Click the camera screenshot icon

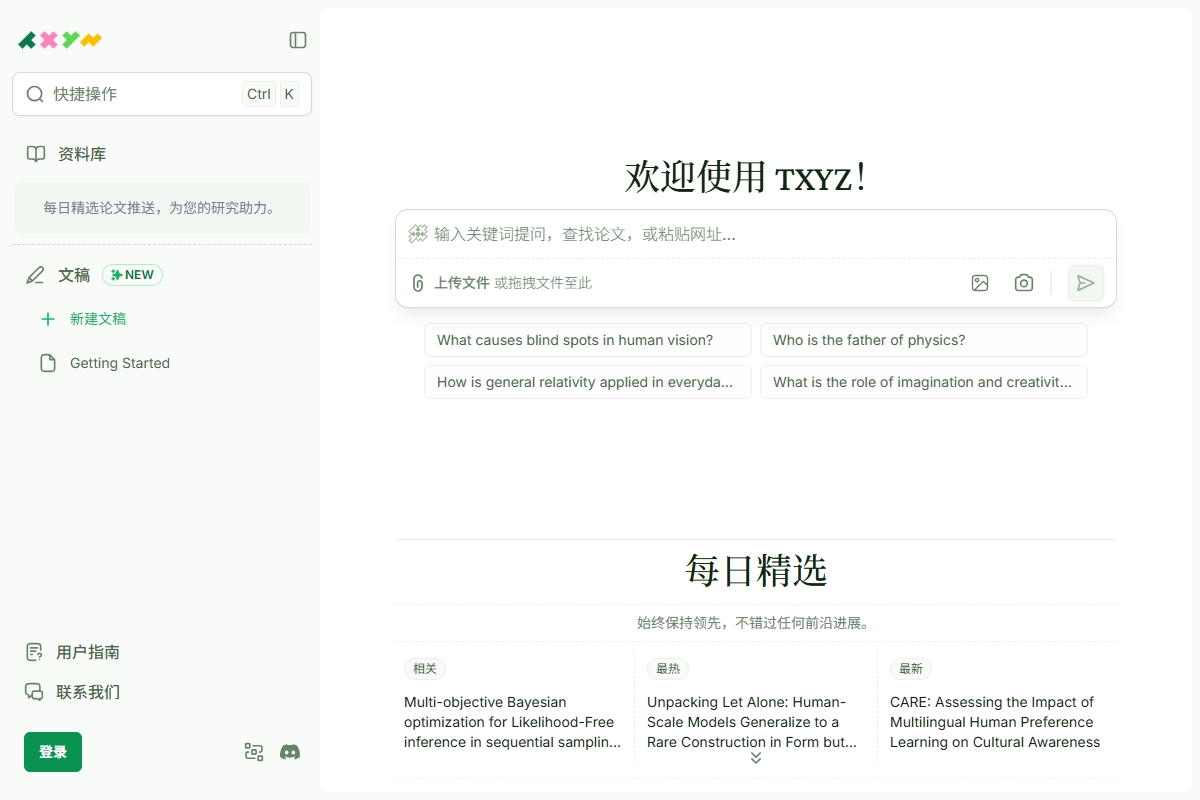[1024, 283]
